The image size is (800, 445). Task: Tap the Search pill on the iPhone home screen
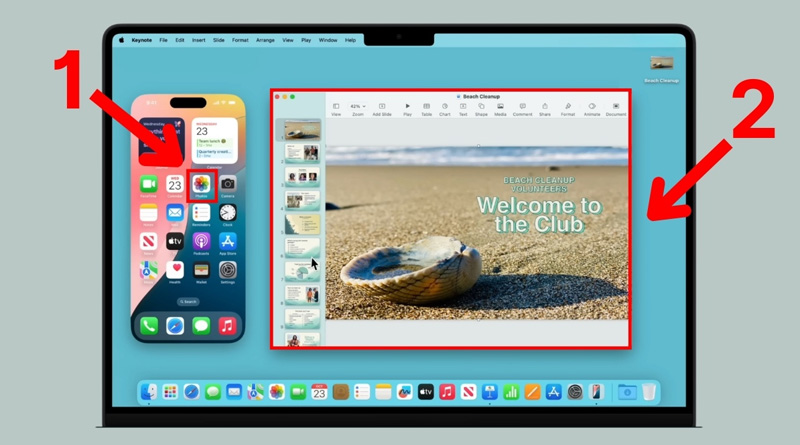188,302
